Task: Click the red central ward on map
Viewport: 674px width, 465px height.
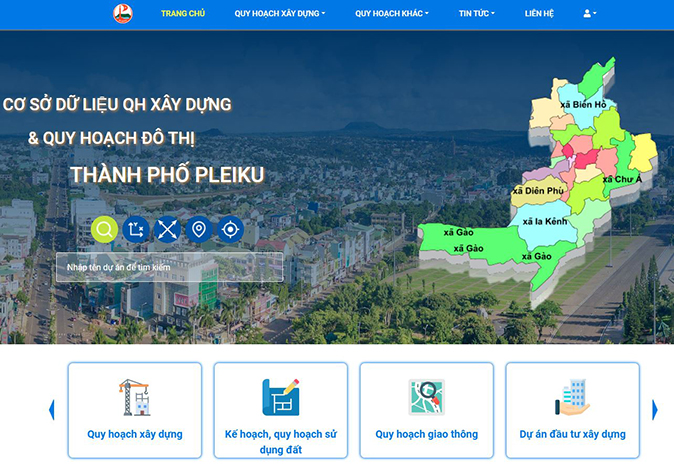Action: coord(586,159)
